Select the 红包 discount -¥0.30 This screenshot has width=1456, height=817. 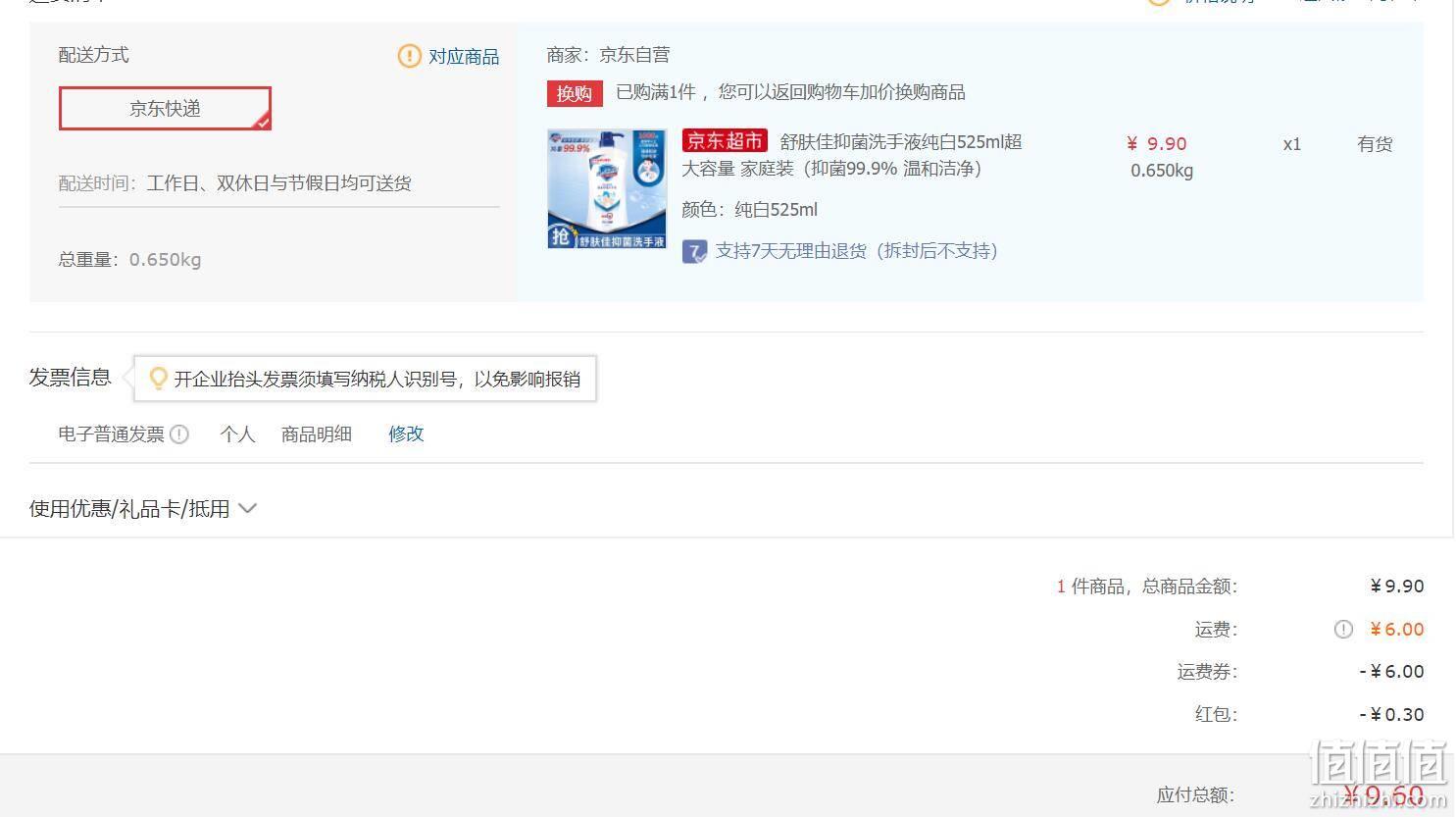[x=1391, y=715]
